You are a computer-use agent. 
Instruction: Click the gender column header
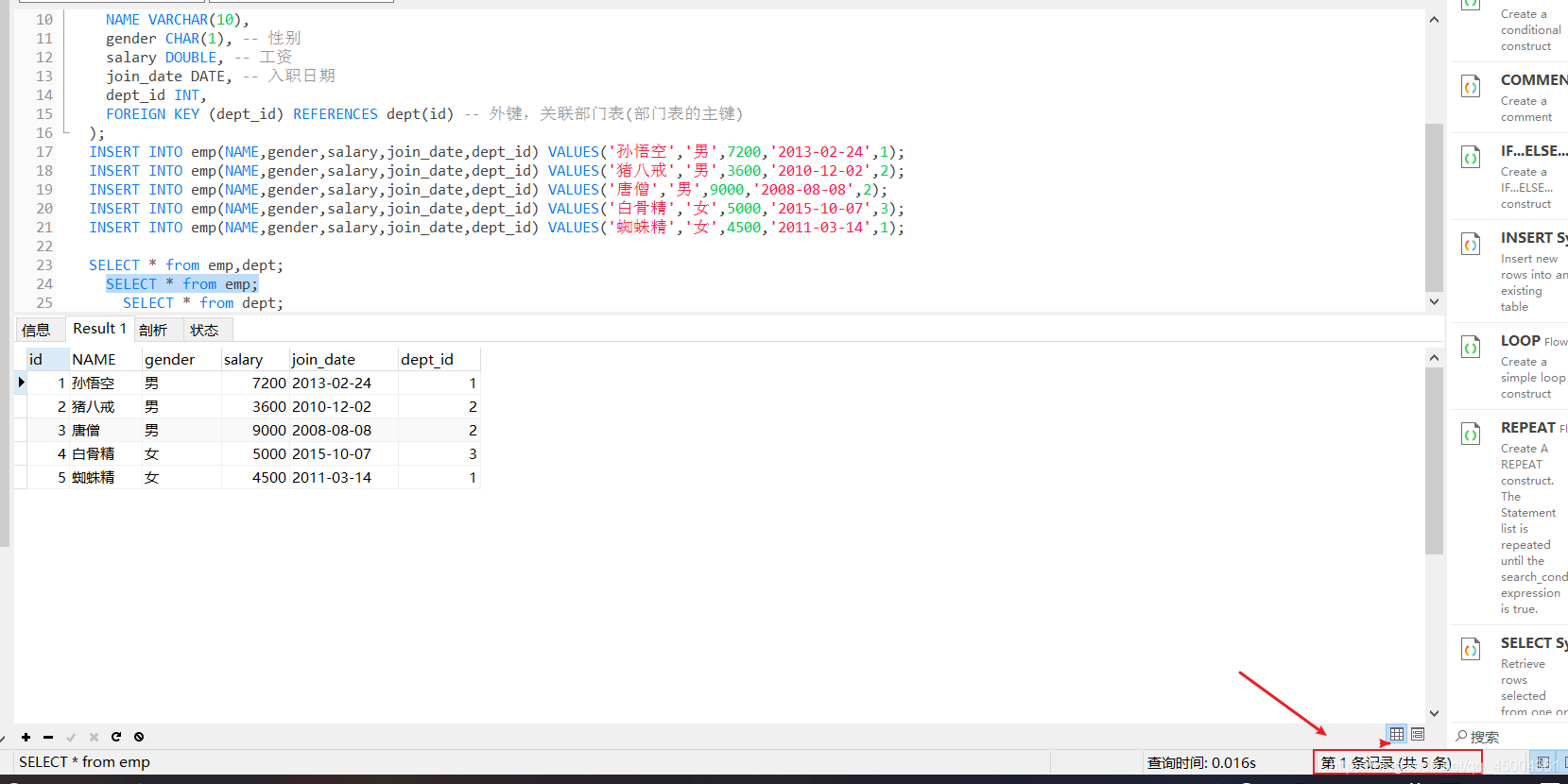pyautogui.click(x=181, y=359)
